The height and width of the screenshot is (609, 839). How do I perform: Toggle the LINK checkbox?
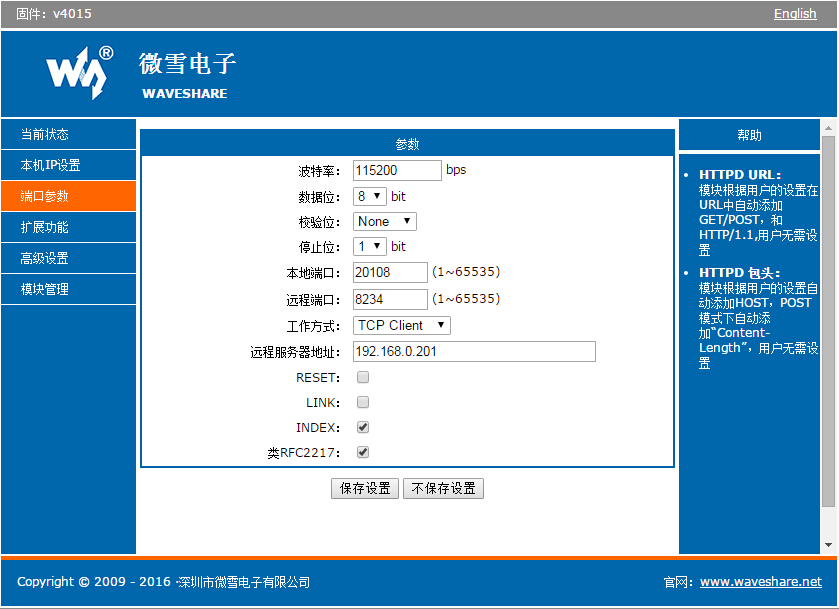pyautogui.click(x=363, y=403)
